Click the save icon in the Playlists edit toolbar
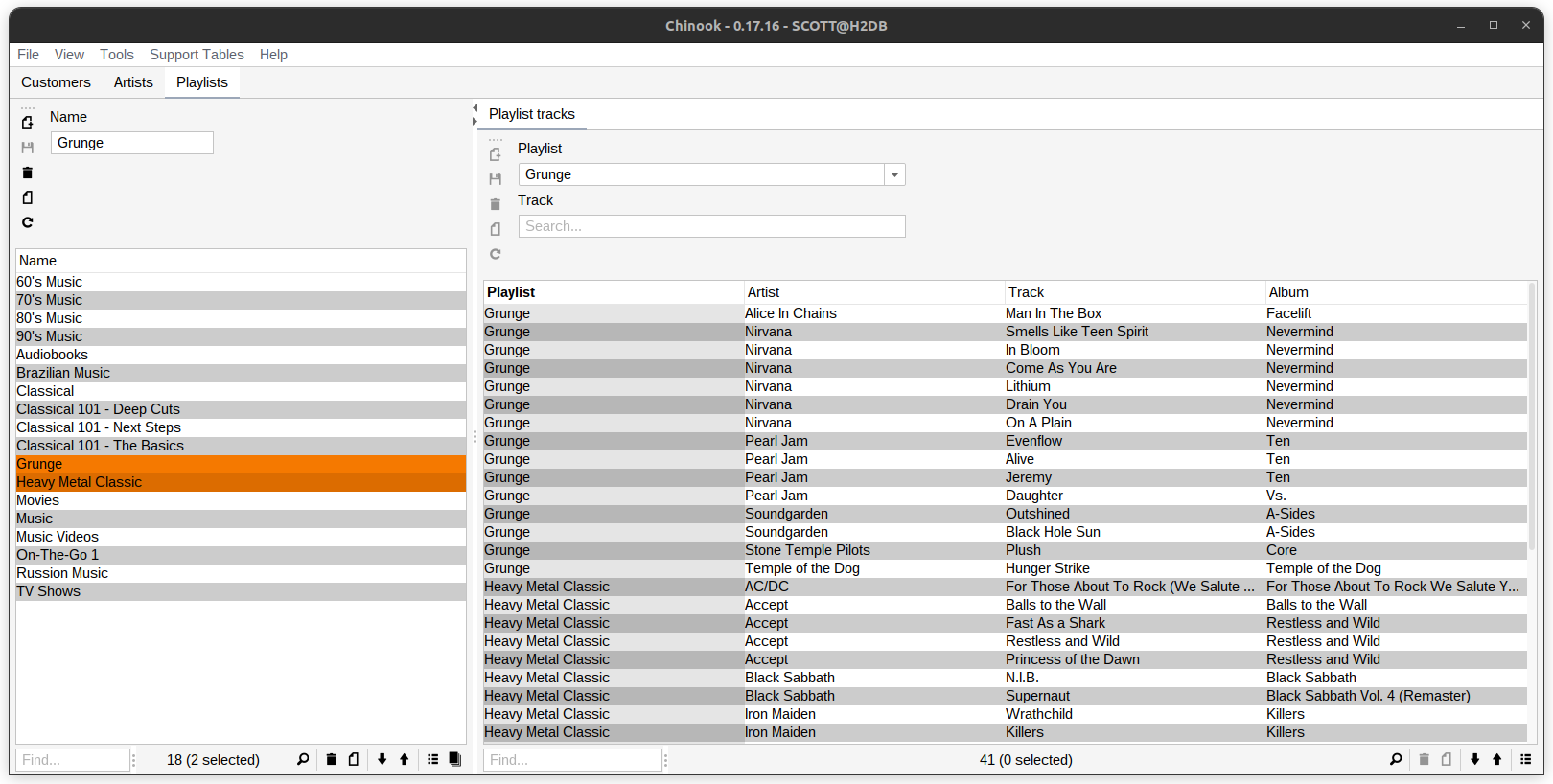Image resolution: width=1553 pixels, height=784 pixels. coord(28,148)
